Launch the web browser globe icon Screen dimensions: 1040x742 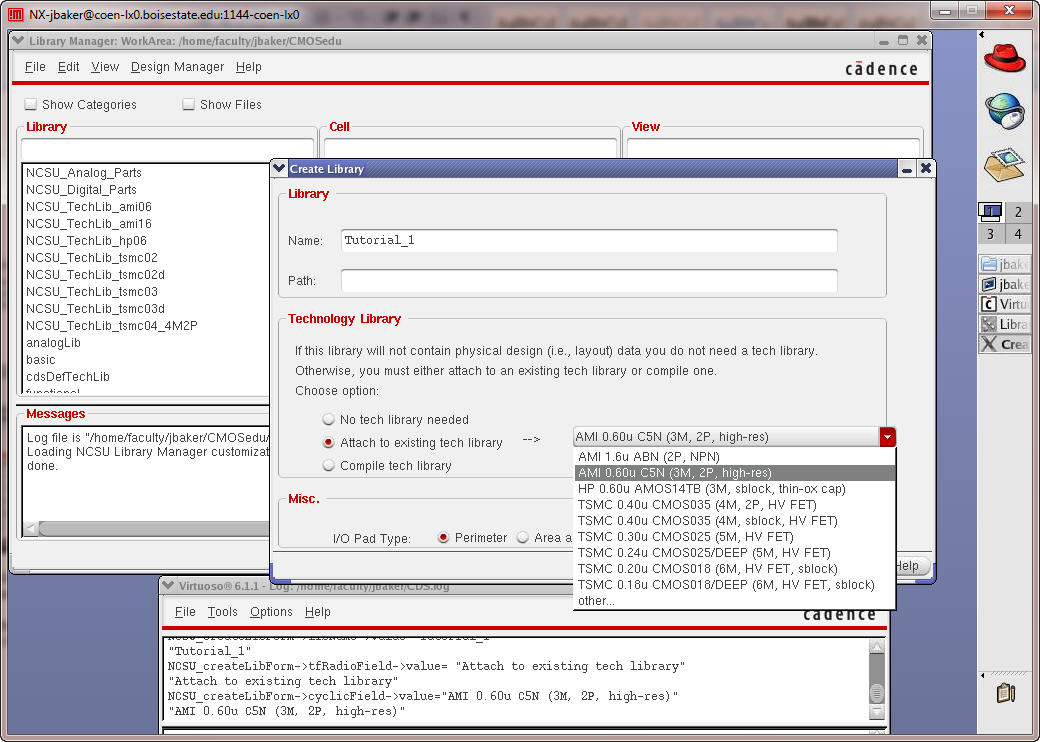click(x=1004, y=110)
